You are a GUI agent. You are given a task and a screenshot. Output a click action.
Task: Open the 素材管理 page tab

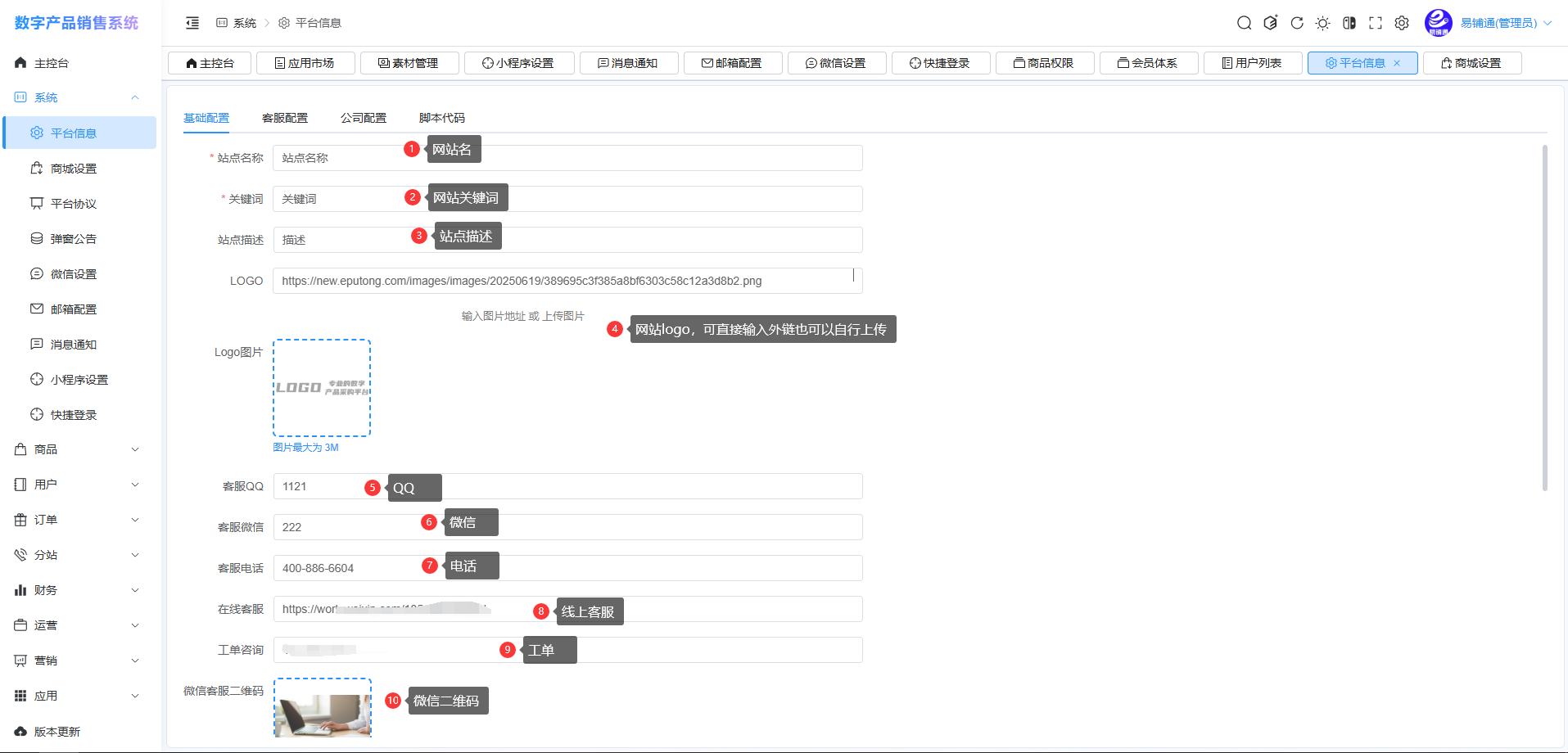tap(409, 63)
